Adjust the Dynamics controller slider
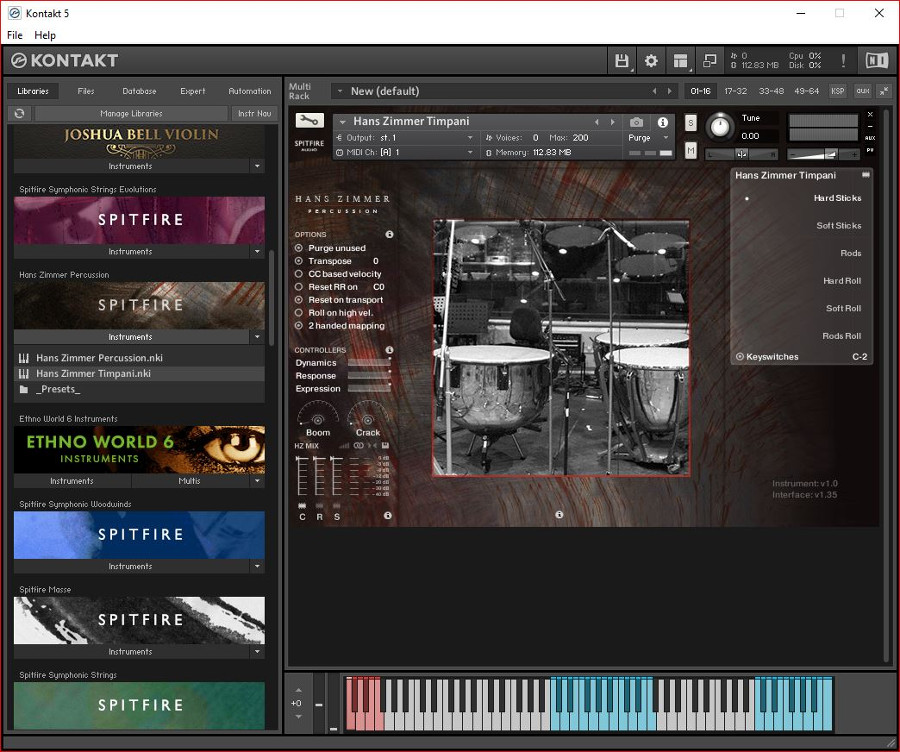Viewport: 900px width, 752px height. tap(369, 363)
